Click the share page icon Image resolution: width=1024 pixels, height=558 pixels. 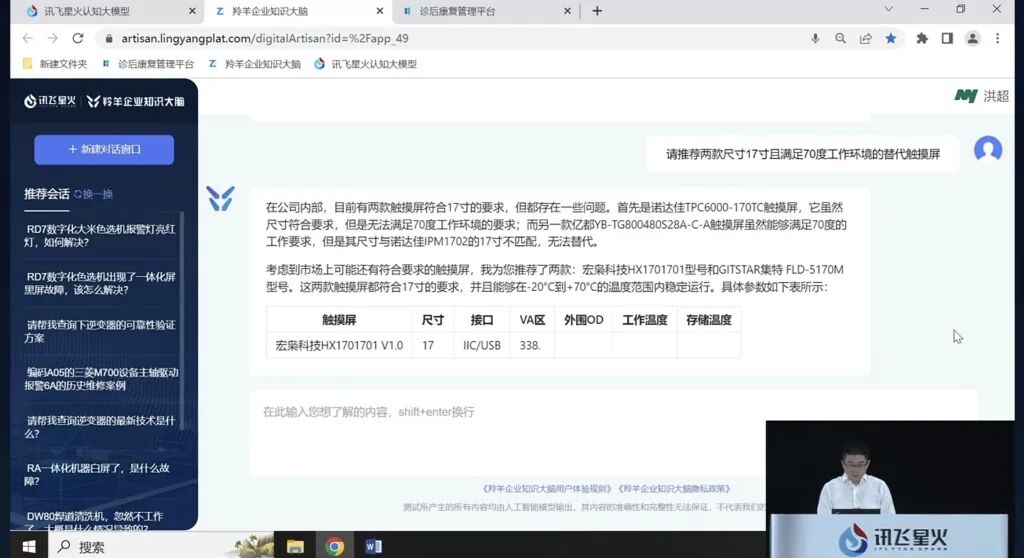click(x=865, y=39)
